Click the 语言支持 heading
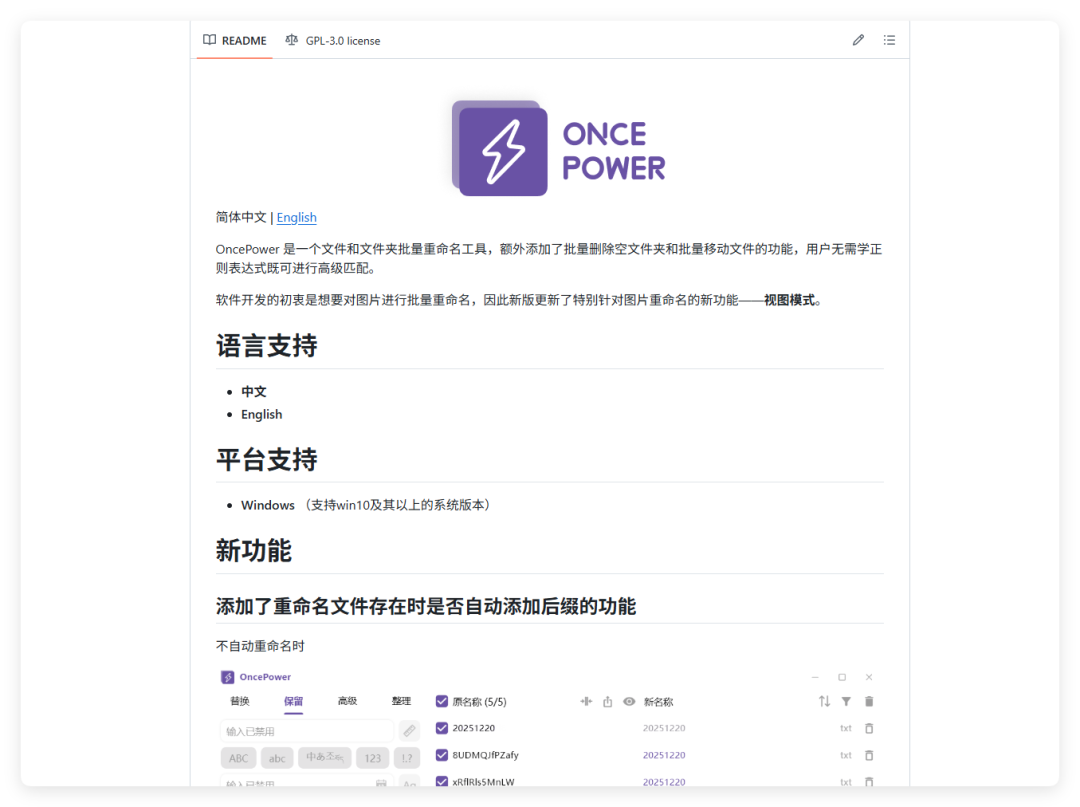1080x807 pixels. [267, 346]
